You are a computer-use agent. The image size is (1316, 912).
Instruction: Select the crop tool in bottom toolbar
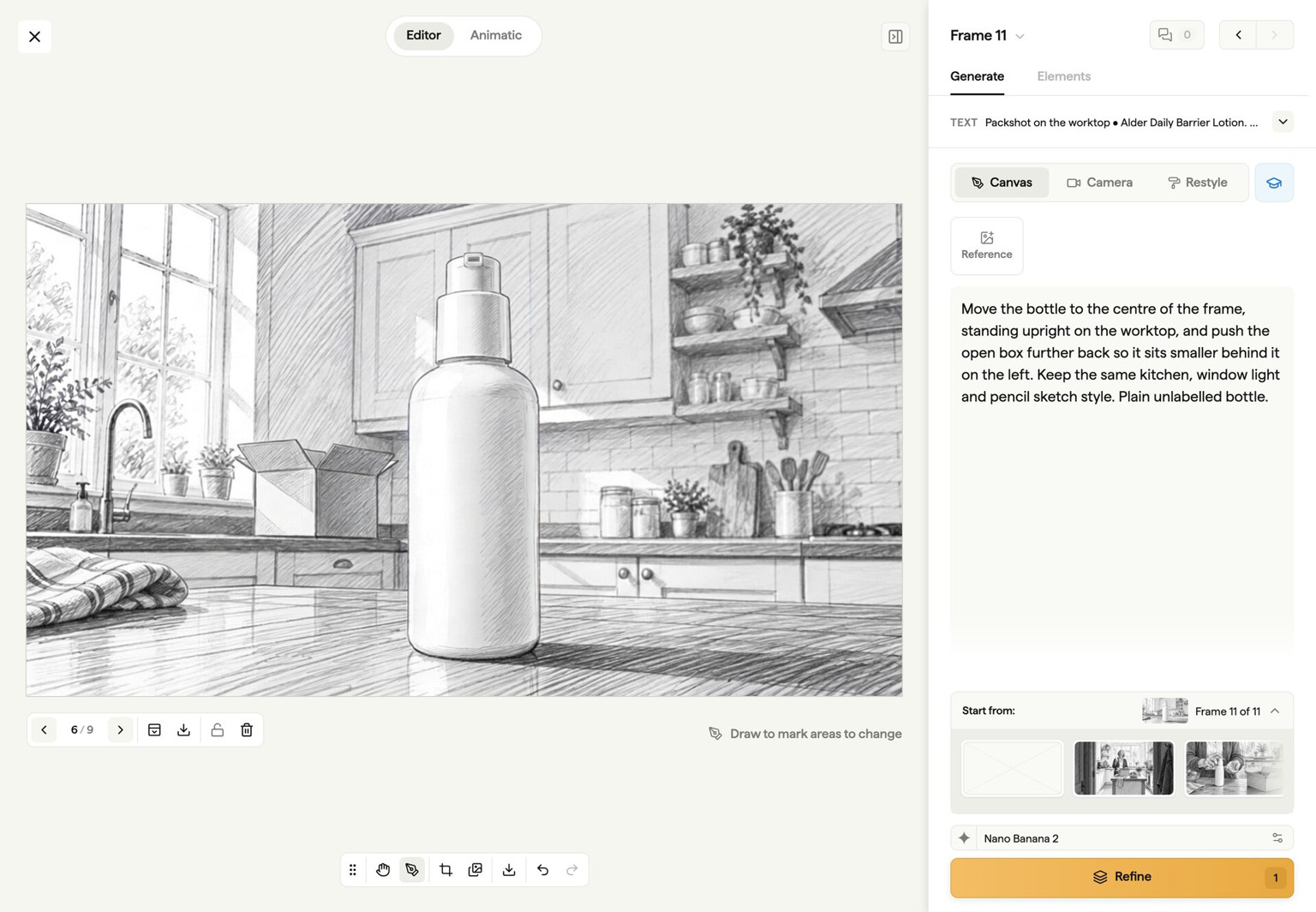point(446,870)
